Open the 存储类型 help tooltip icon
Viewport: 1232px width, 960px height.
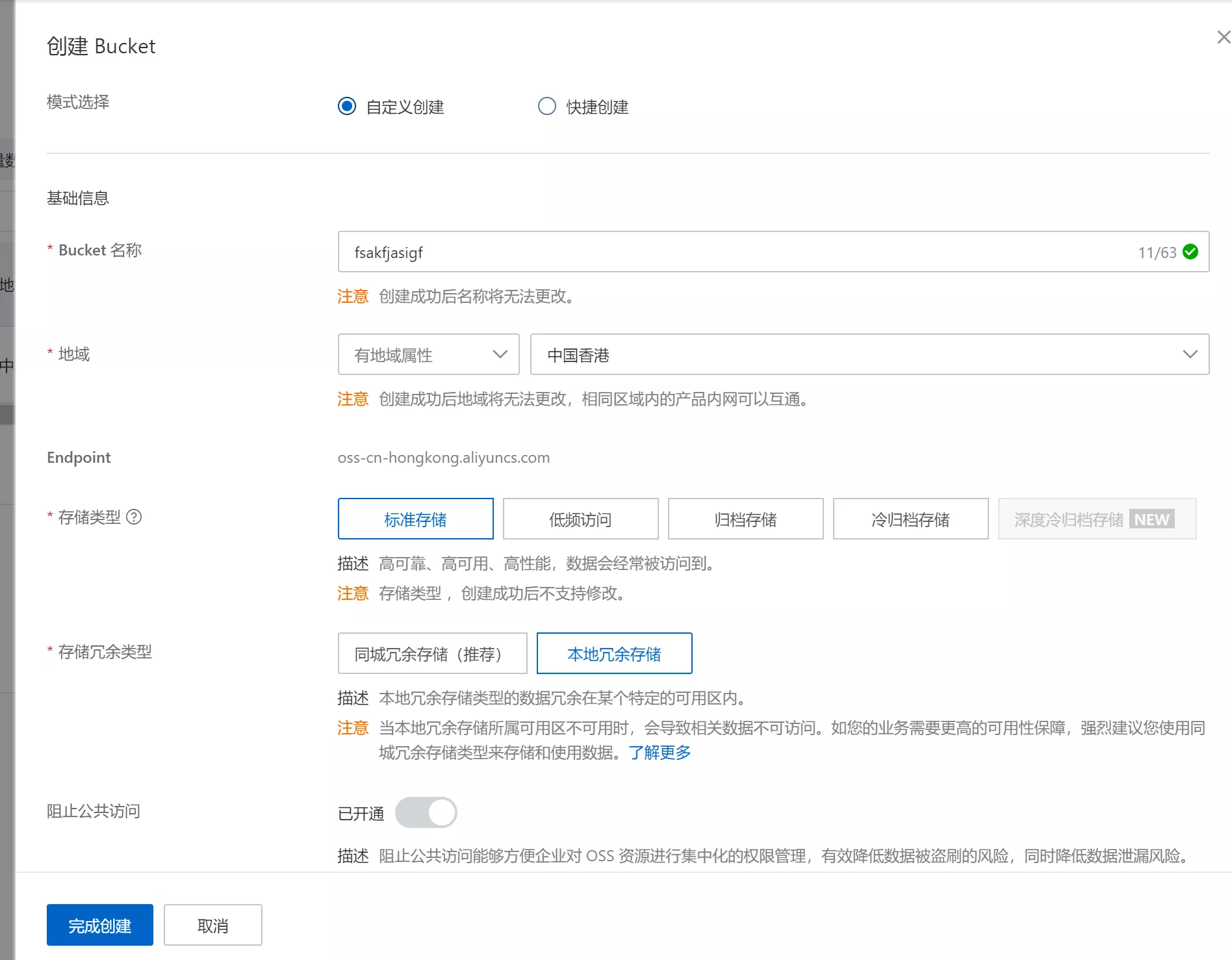coord(135,517)
